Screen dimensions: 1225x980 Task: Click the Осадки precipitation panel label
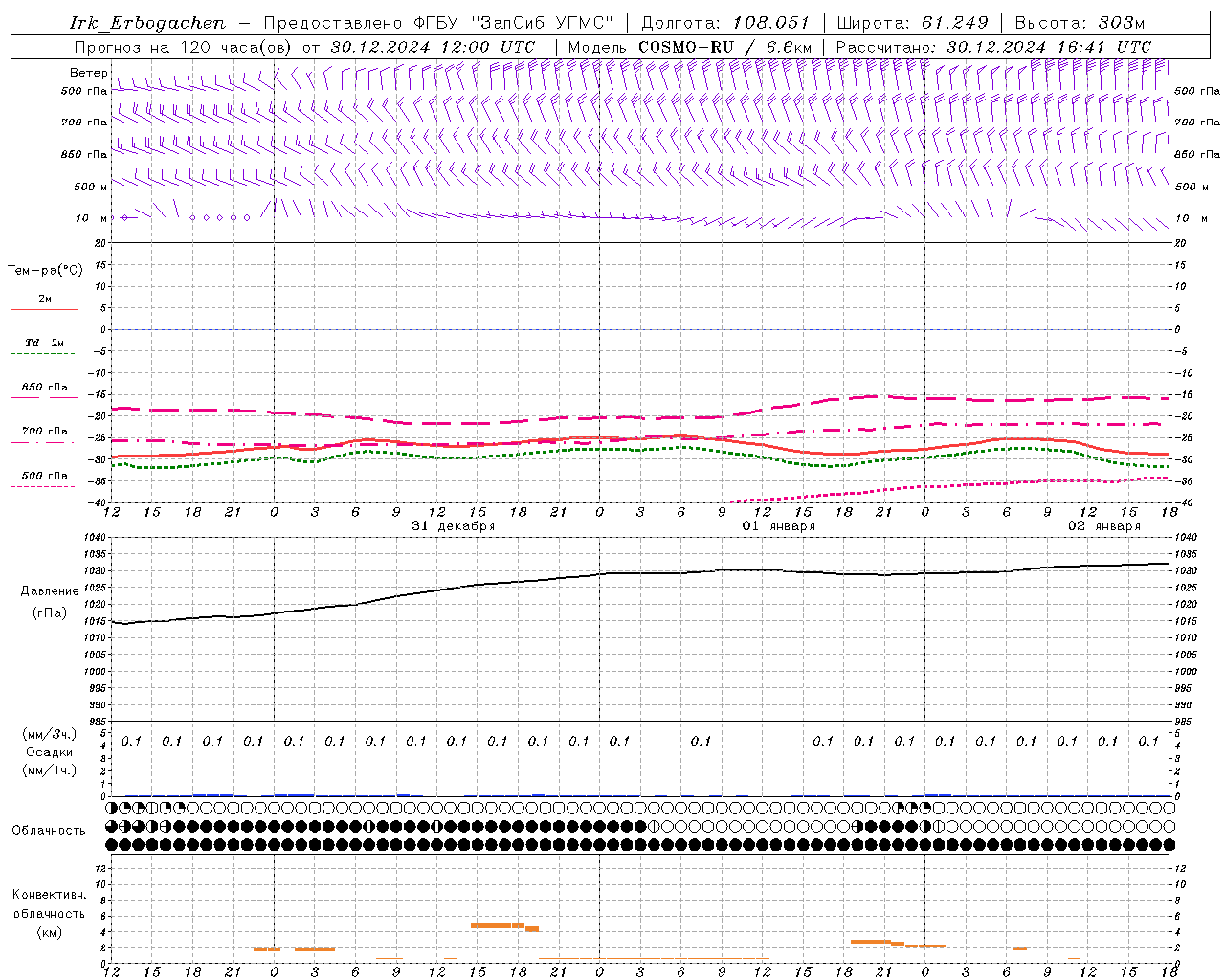coord(50,752)
